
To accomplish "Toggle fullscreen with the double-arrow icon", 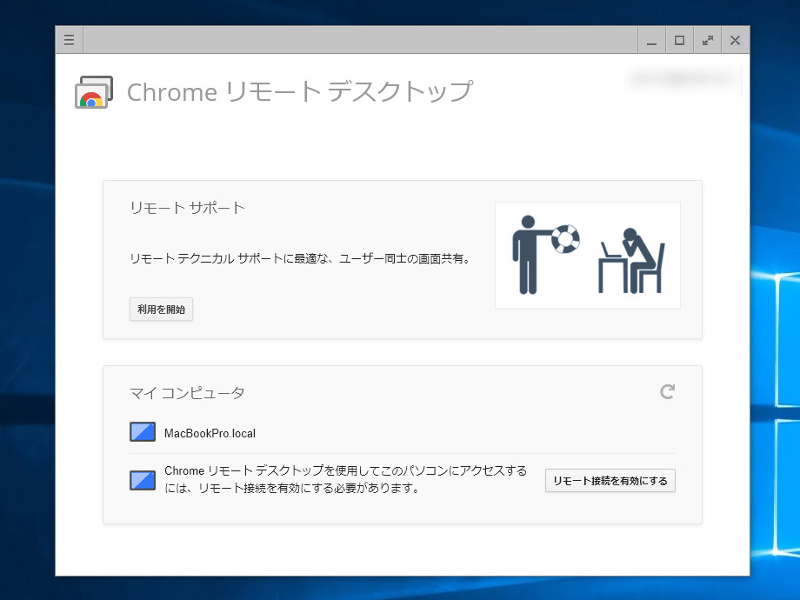I will coord(707,40).
